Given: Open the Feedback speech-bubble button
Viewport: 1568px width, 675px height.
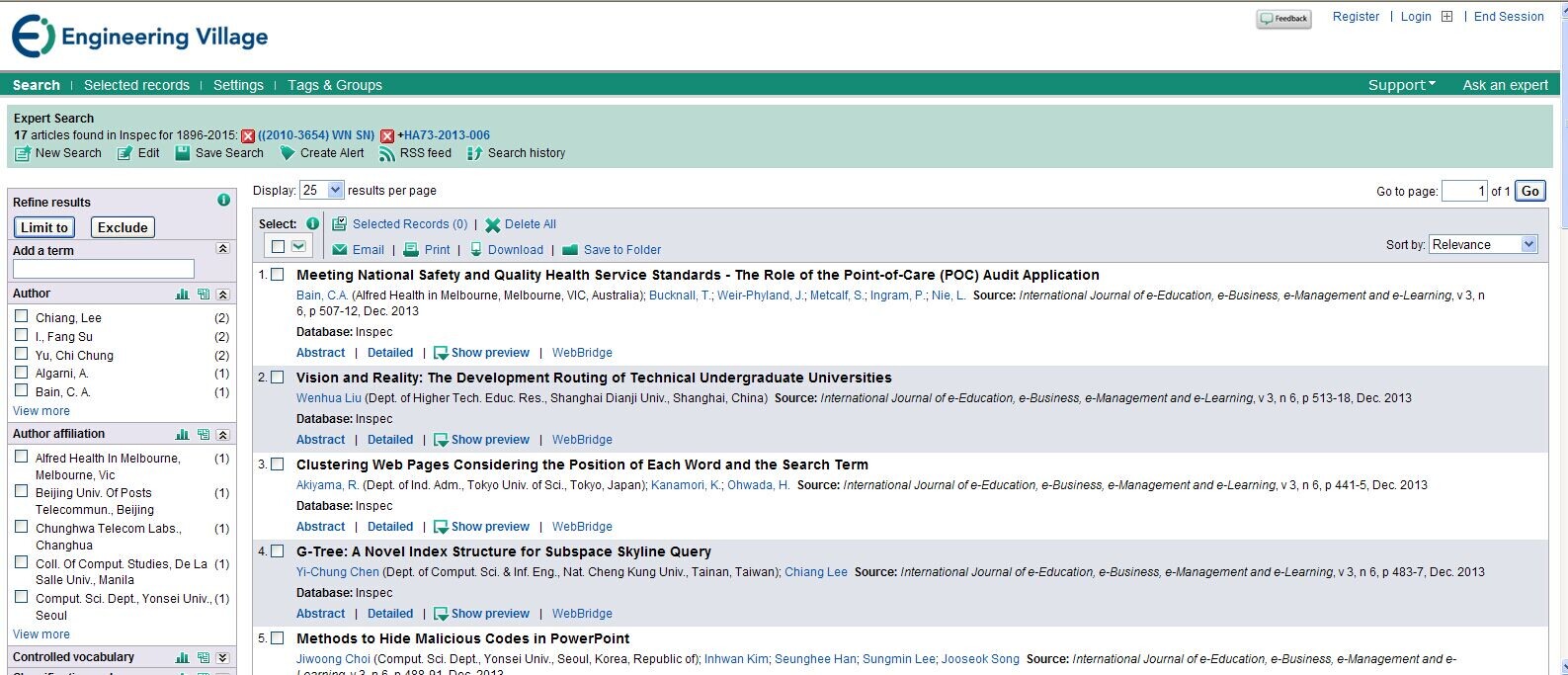Looking at the screenshot, I should (x=1283, y=19).
